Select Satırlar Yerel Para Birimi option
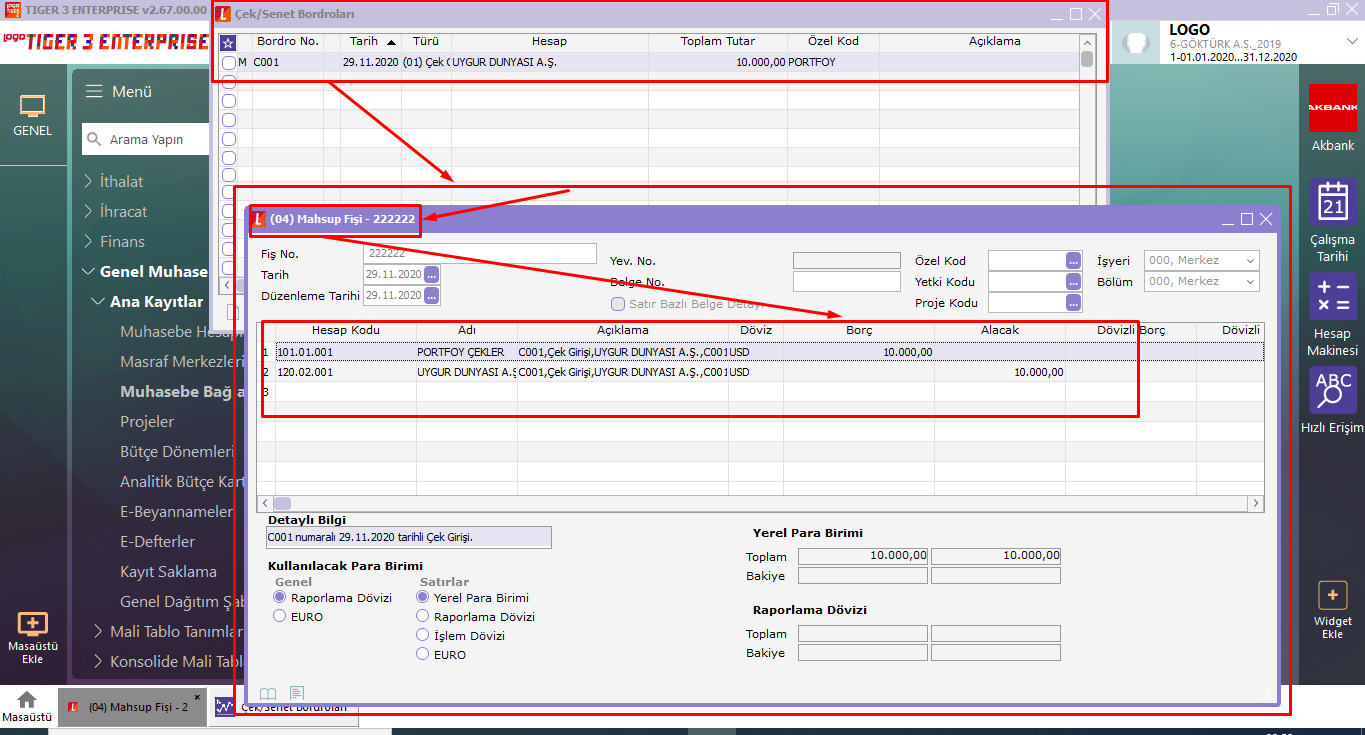This screenshot has height=735, width=1365. [x=423, y=597]
